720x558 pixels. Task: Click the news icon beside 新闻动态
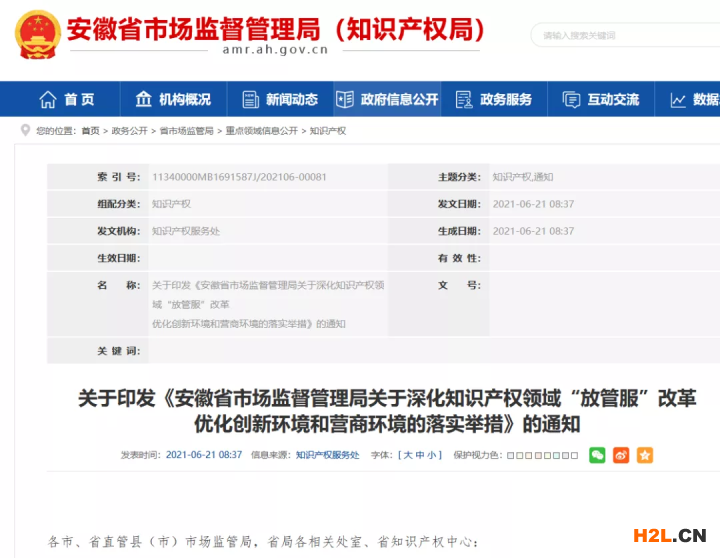click(x=248, y=100)
